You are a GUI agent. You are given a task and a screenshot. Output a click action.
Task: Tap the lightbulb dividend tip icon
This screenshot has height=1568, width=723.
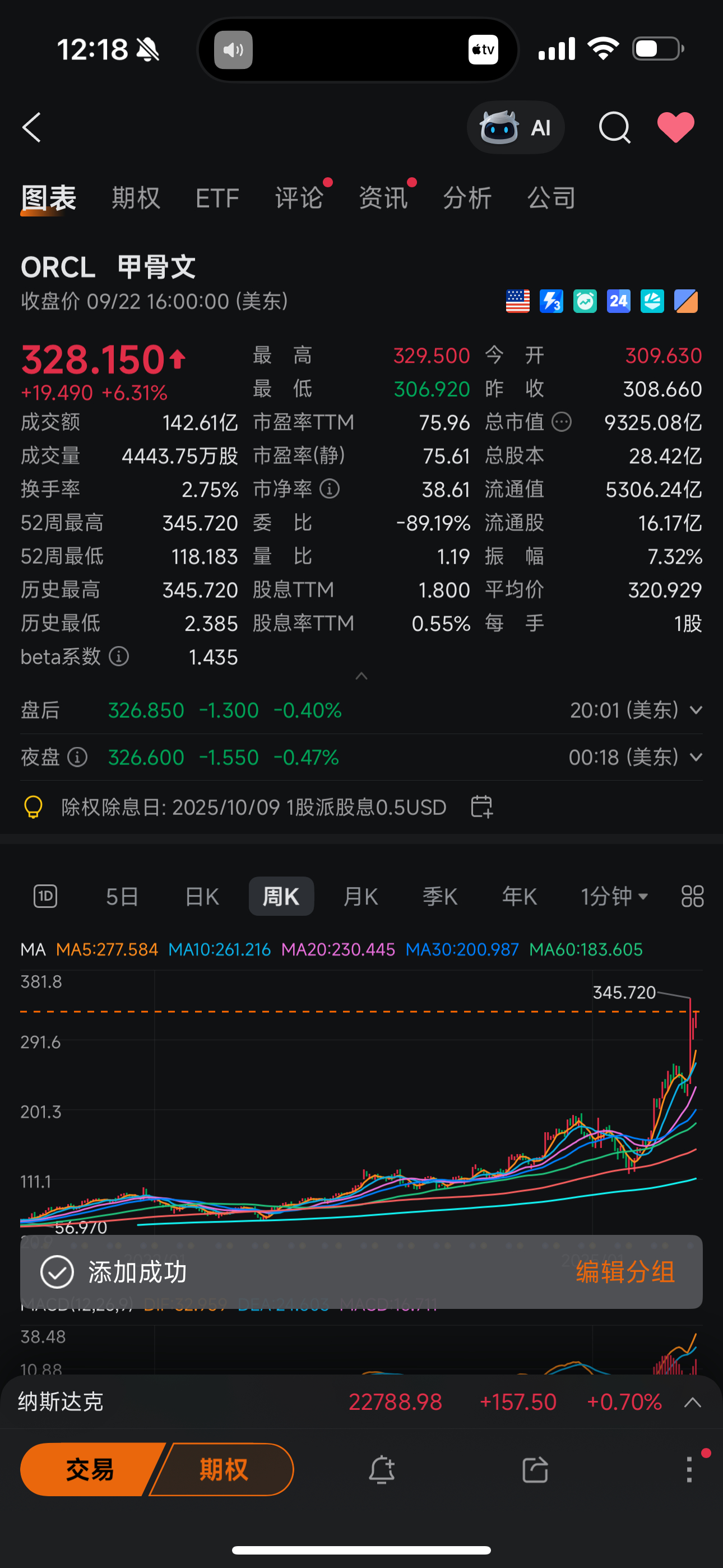[x=33, y=807]
